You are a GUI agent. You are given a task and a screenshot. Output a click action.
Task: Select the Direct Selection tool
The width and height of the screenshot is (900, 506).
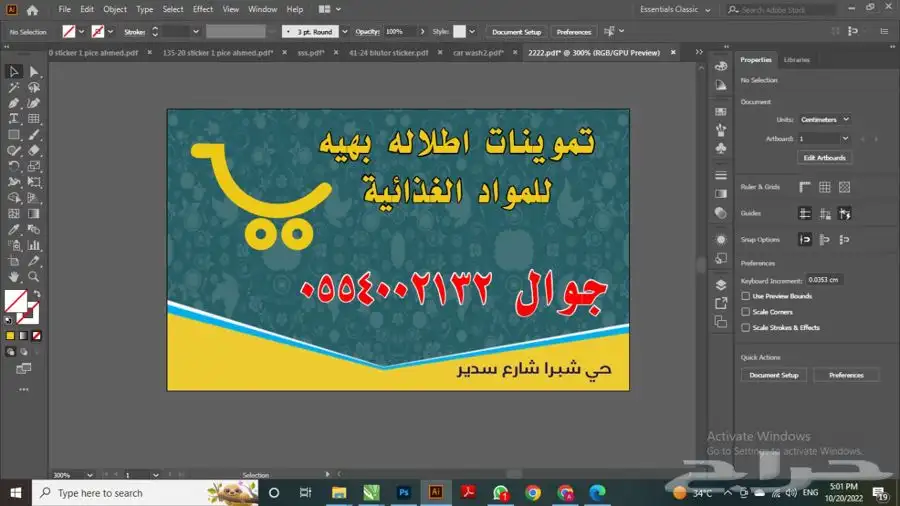tap(34, 72)
